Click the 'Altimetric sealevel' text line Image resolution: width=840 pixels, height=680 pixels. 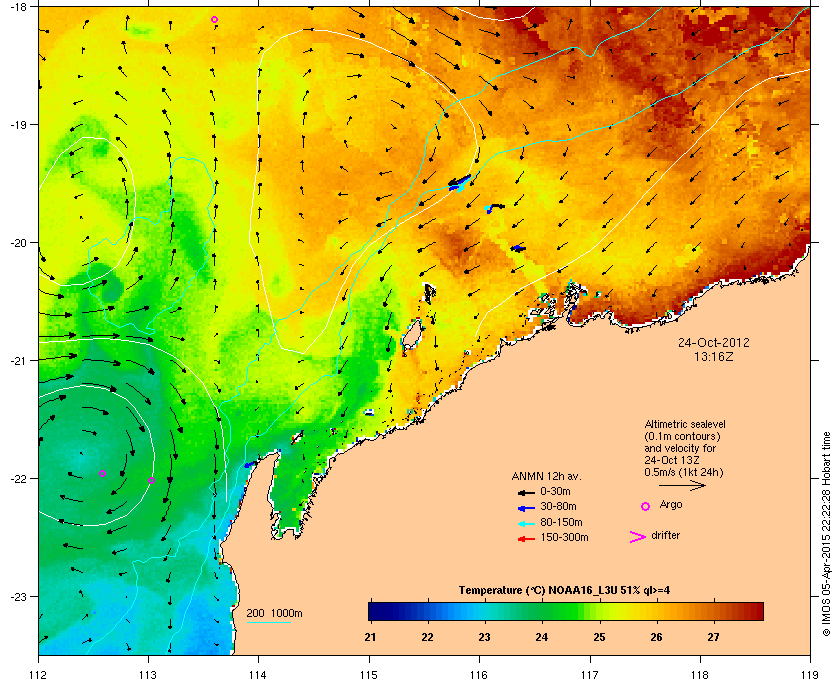(685, 424)
